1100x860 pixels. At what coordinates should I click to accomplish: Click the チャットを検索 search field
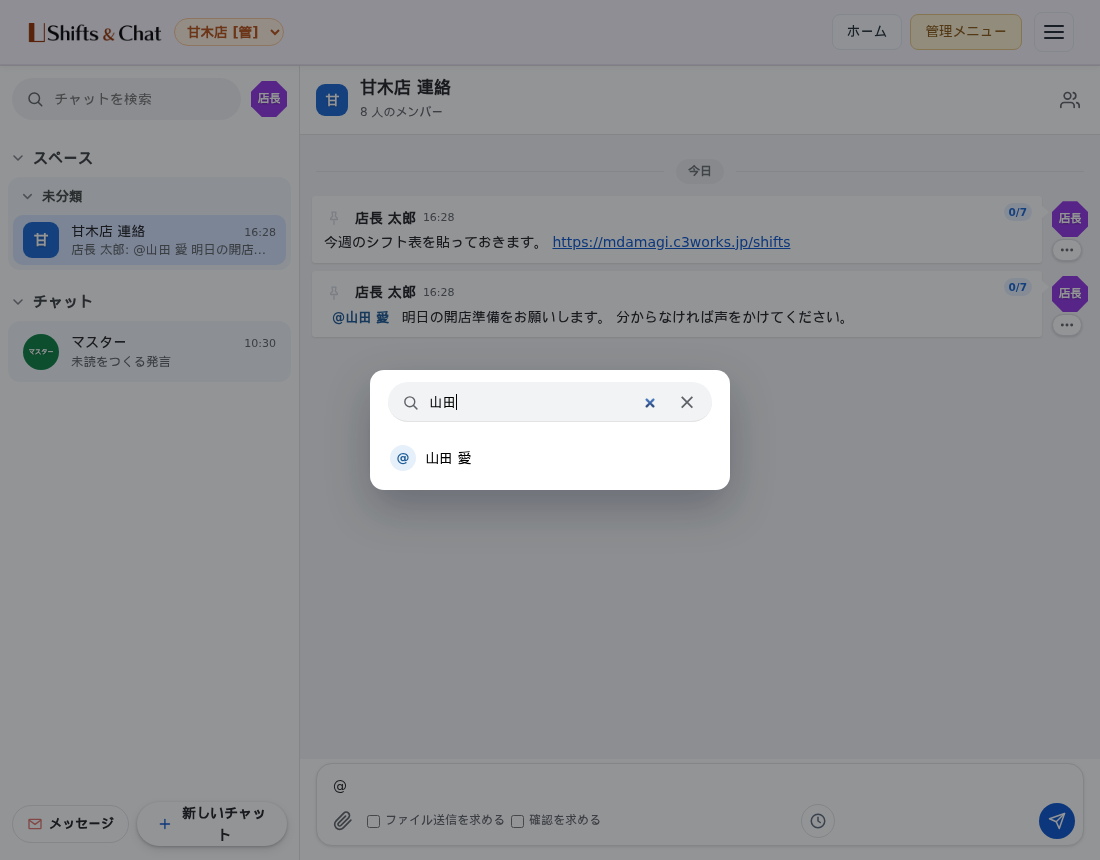click(126, 99)
